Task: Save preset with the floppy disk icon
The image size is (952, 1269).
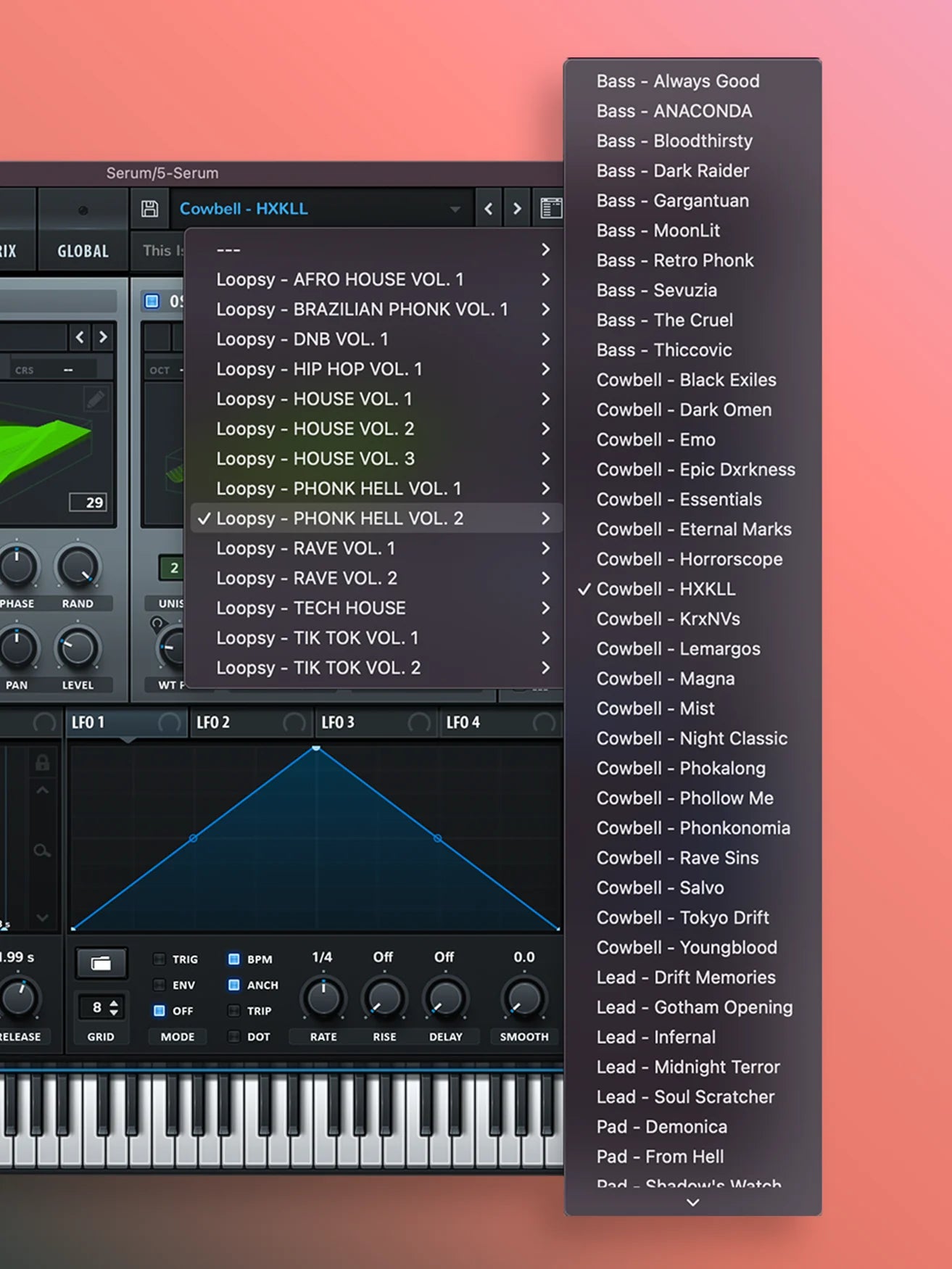Action: [x=149, y=209]
